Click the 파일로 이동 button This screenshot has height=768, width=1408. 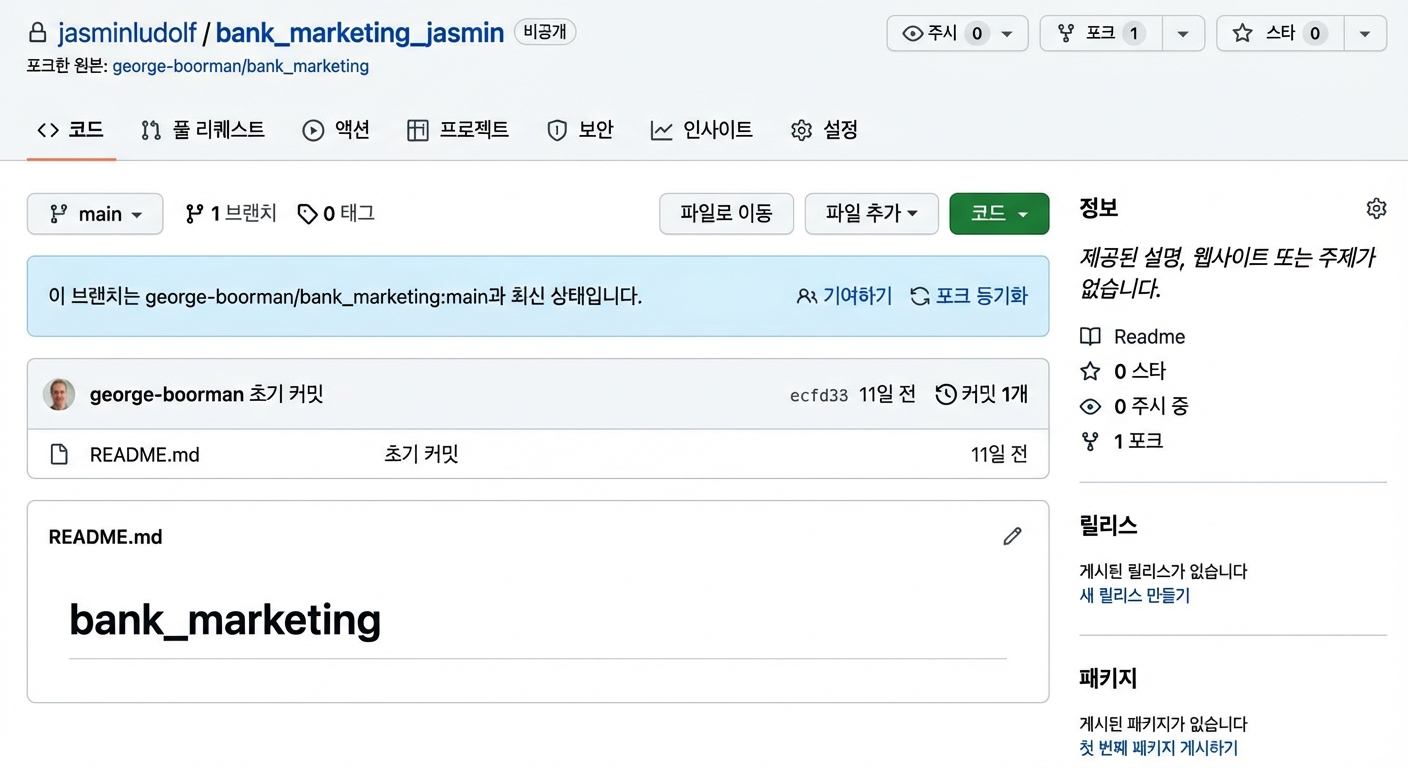pos(726,214)
